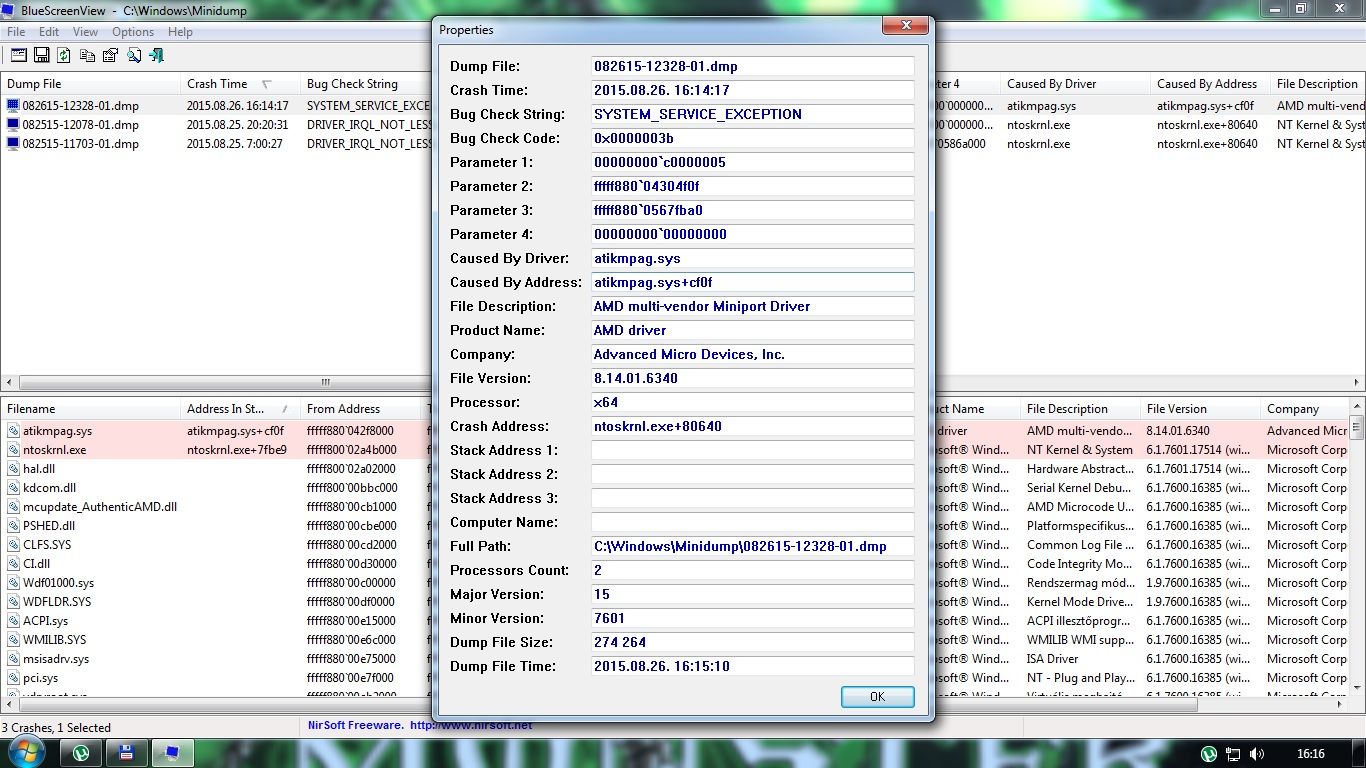
Task: Click the floppy disk taskbar app
Action: (127, 753)
